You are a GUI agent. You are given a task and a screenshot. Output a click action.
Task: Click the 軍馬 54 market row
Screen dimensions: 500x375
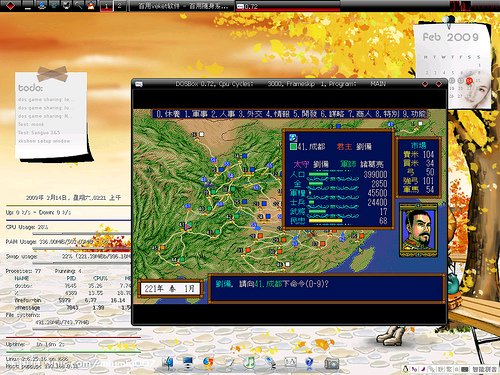point(418,190)
